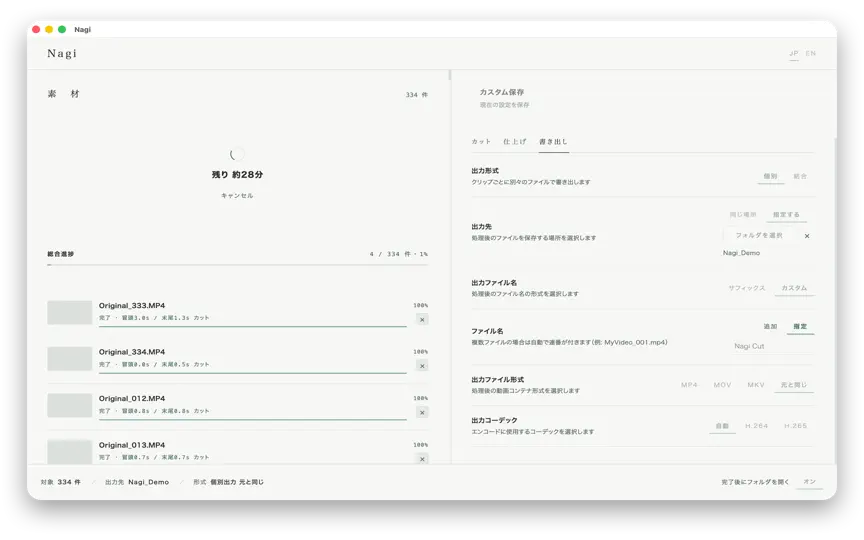Click the 残り 約28分 remaining time text
Image resolution: width=864 pixels, height=540 pixels.
tap(237, 175)
